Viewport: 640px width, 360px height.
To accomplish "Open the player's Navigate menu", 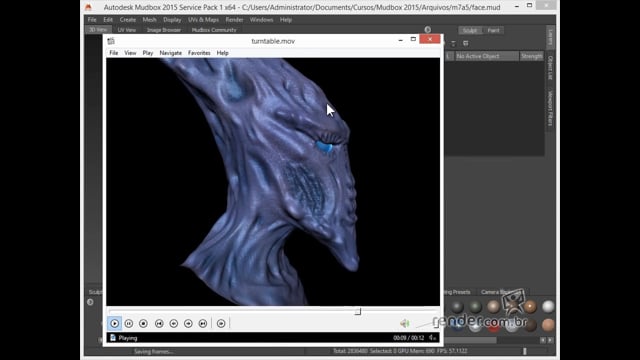I will pyautogui.click(x=171, y=53).
